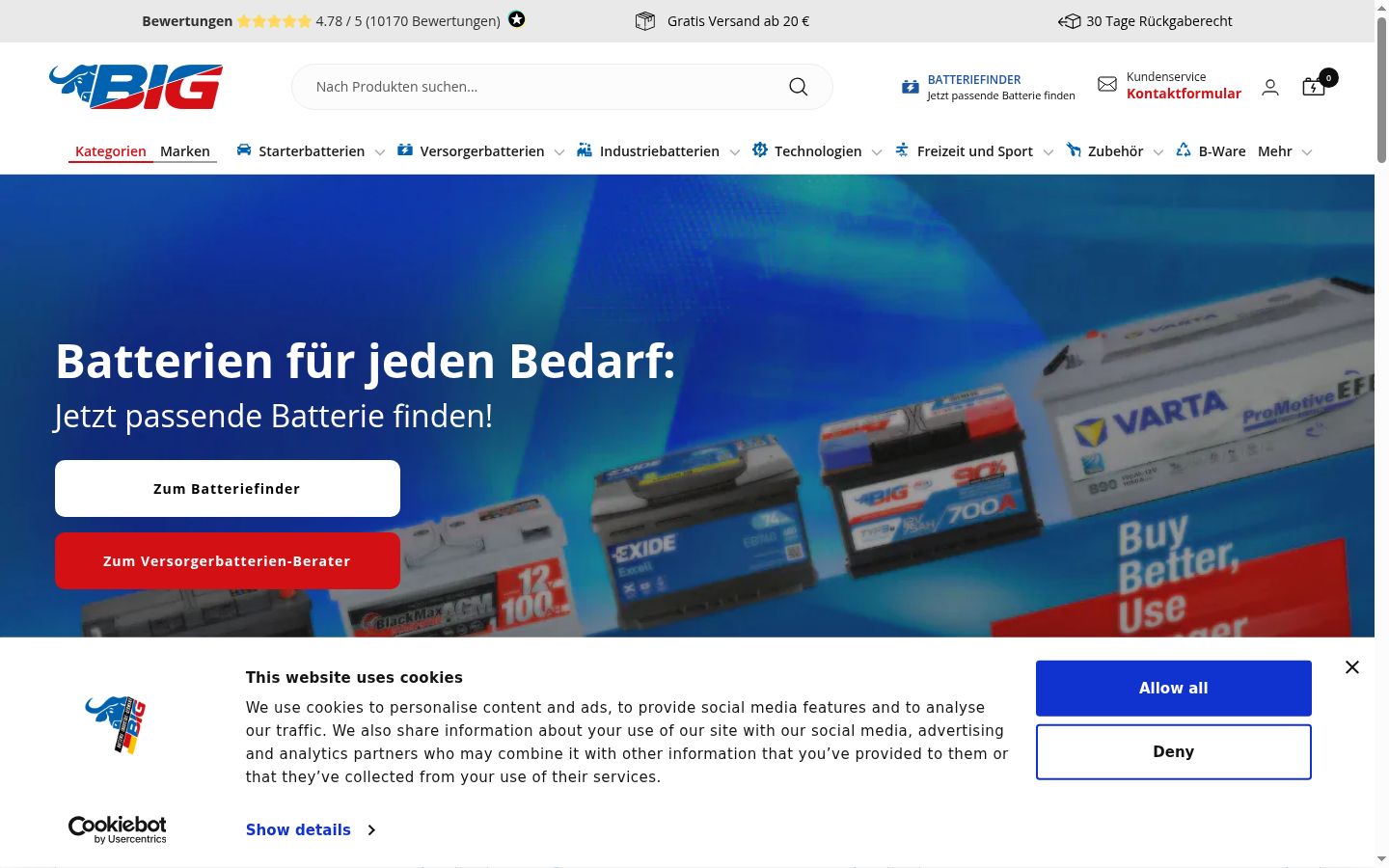The height and width of the screenshot is (868, 1389).
Task: Click the product search input field
Action: coord(562,87)
